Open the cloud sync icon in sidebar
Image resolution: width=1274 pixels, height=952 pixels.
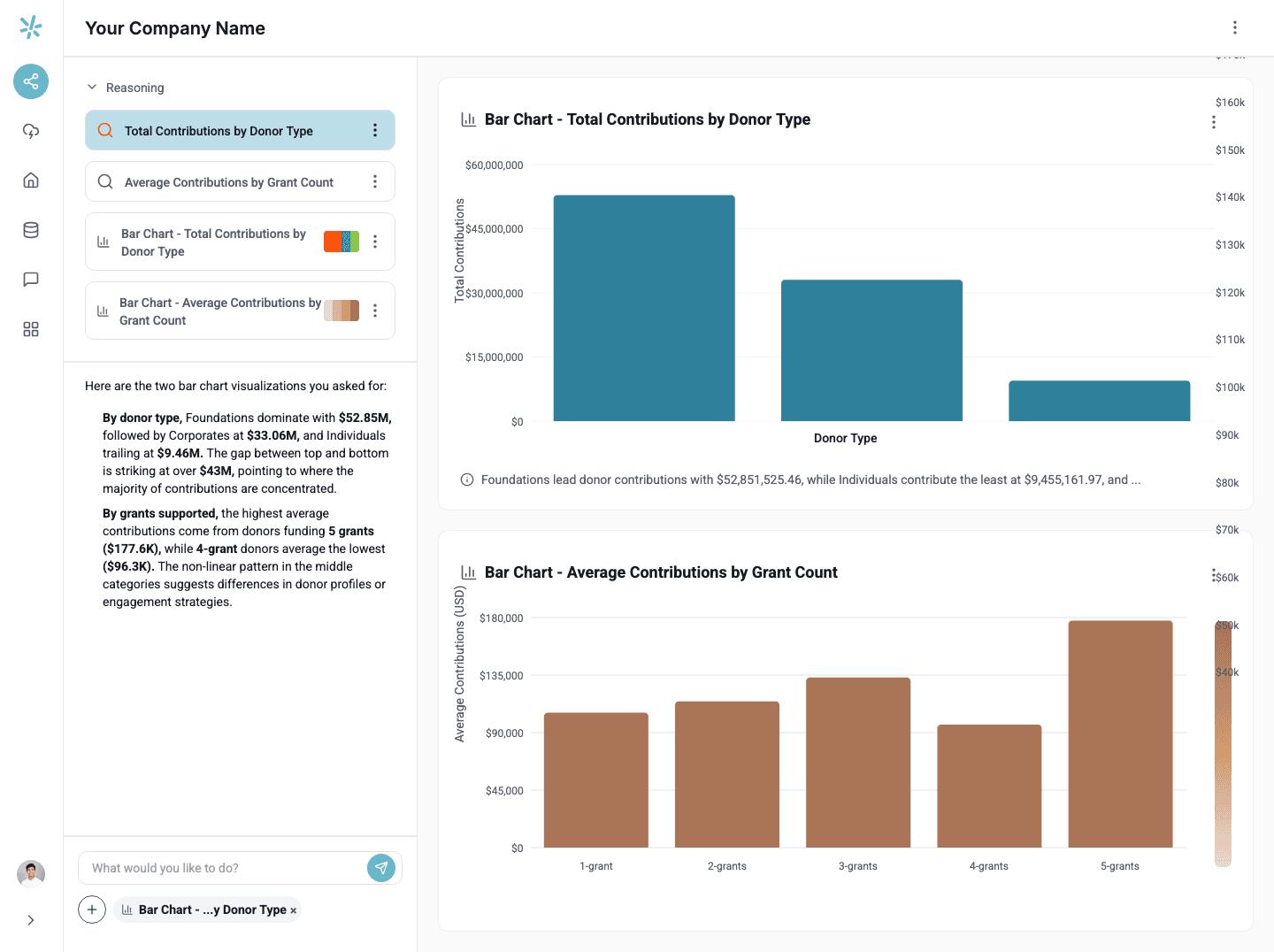(31, 131)
